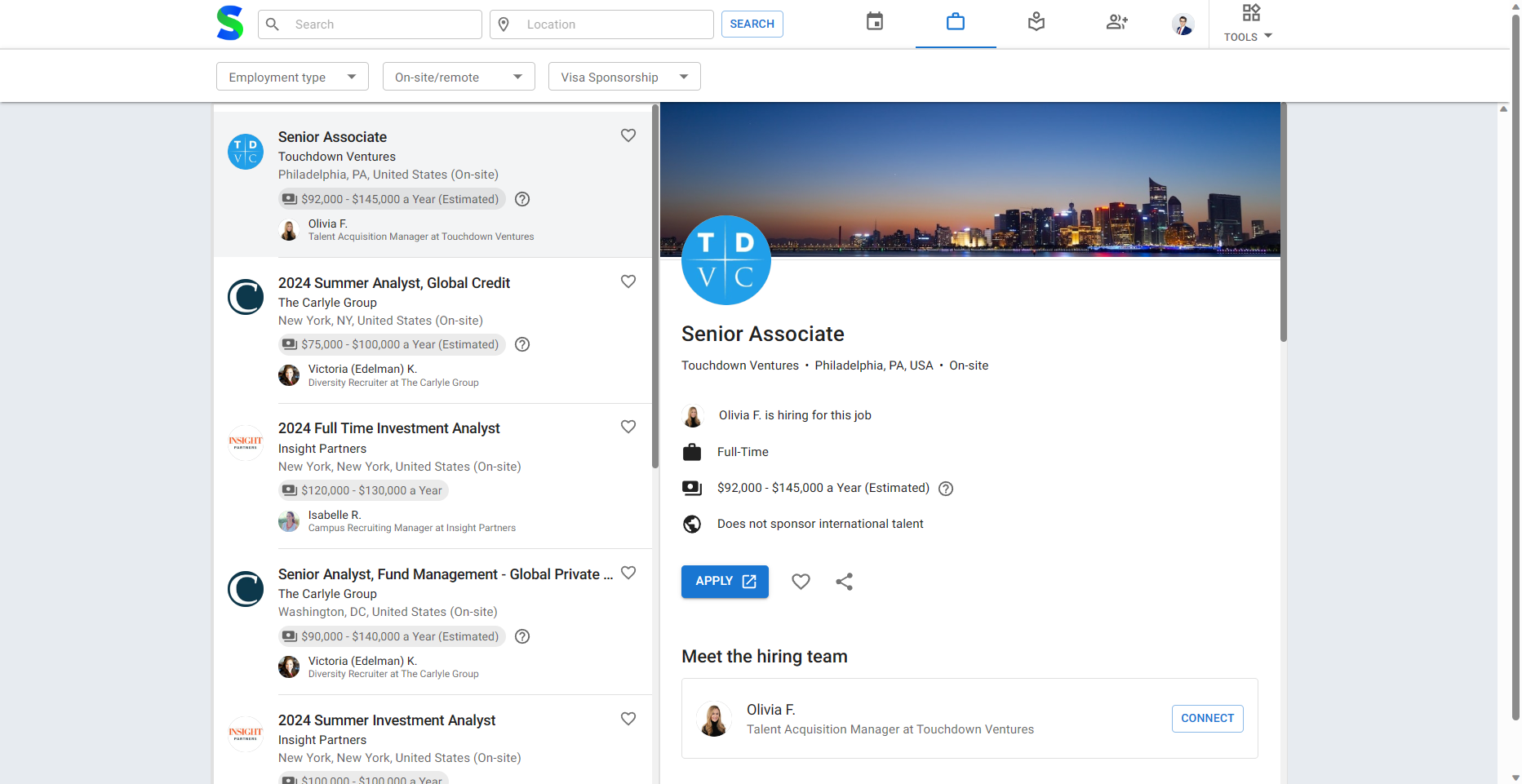Open Insight Partners logo on Summer Investment Analyst card

coord(246,734)
